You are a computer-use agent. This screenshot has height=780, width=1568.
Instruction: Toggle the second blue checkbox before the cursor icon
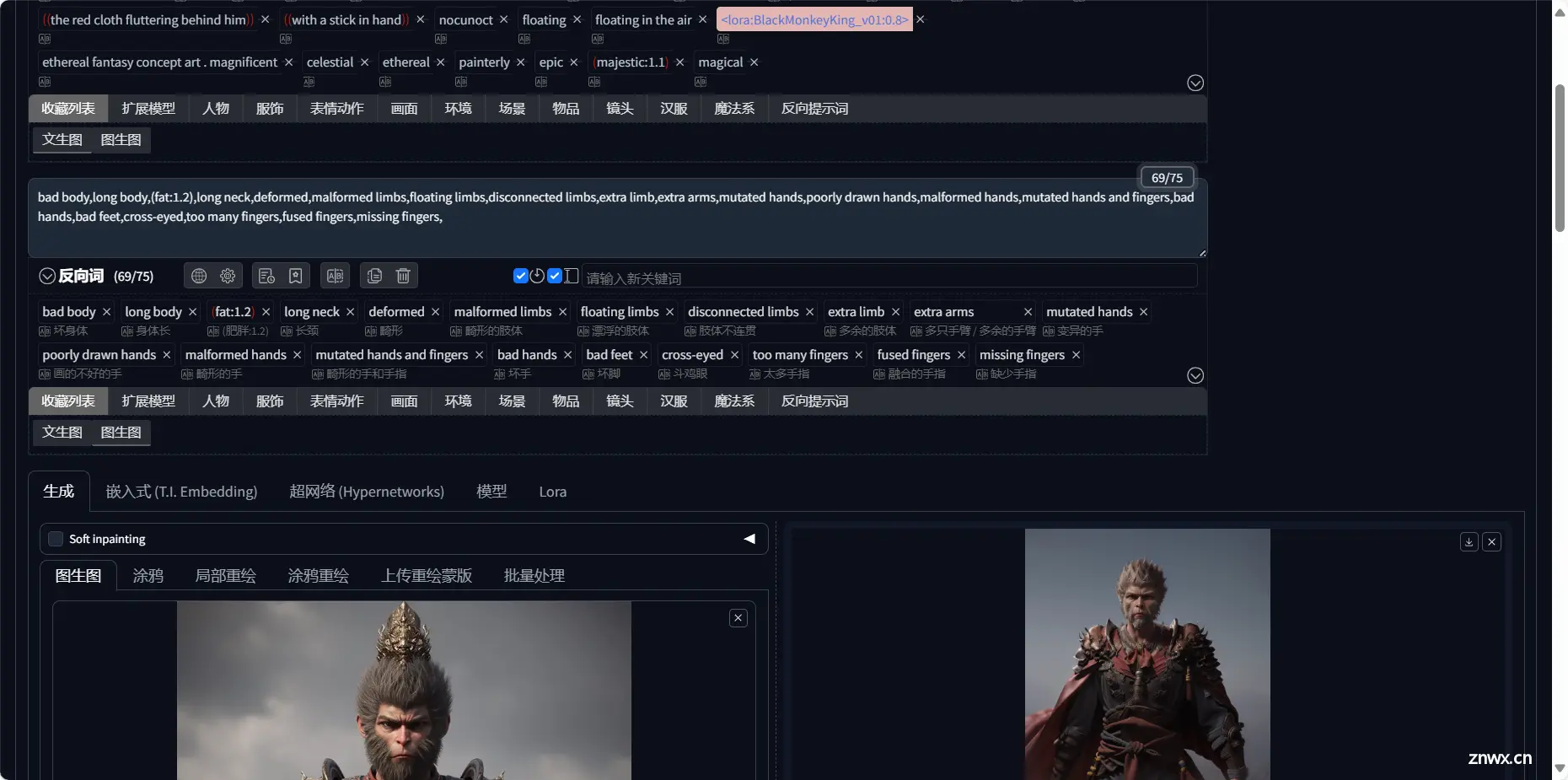tap(555, 276)
